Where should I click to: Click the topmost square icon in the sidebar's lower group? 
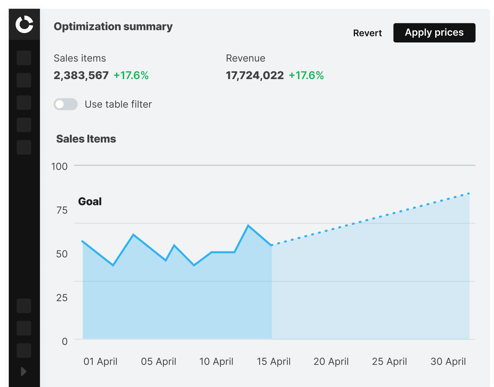click(x=24, y=306)
